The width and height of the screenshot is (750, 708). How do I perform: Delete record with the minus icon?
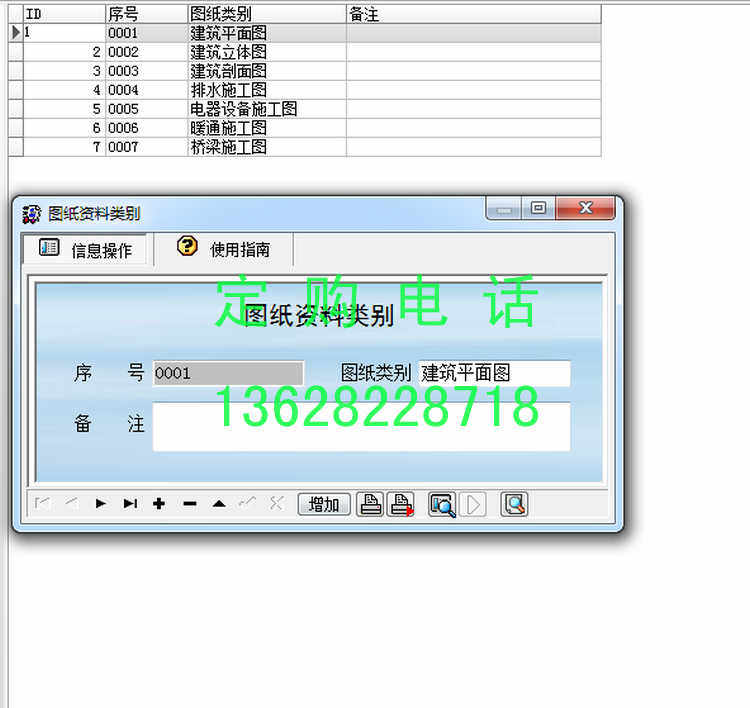[189, 504]
